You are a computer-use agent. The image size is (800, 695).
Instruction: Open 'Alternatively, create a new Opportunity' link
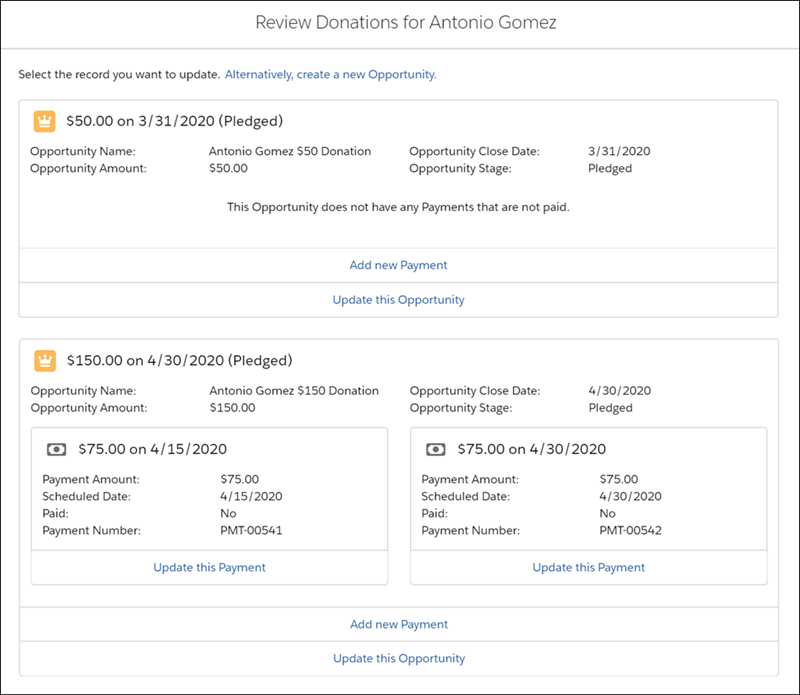click(331, 75)
